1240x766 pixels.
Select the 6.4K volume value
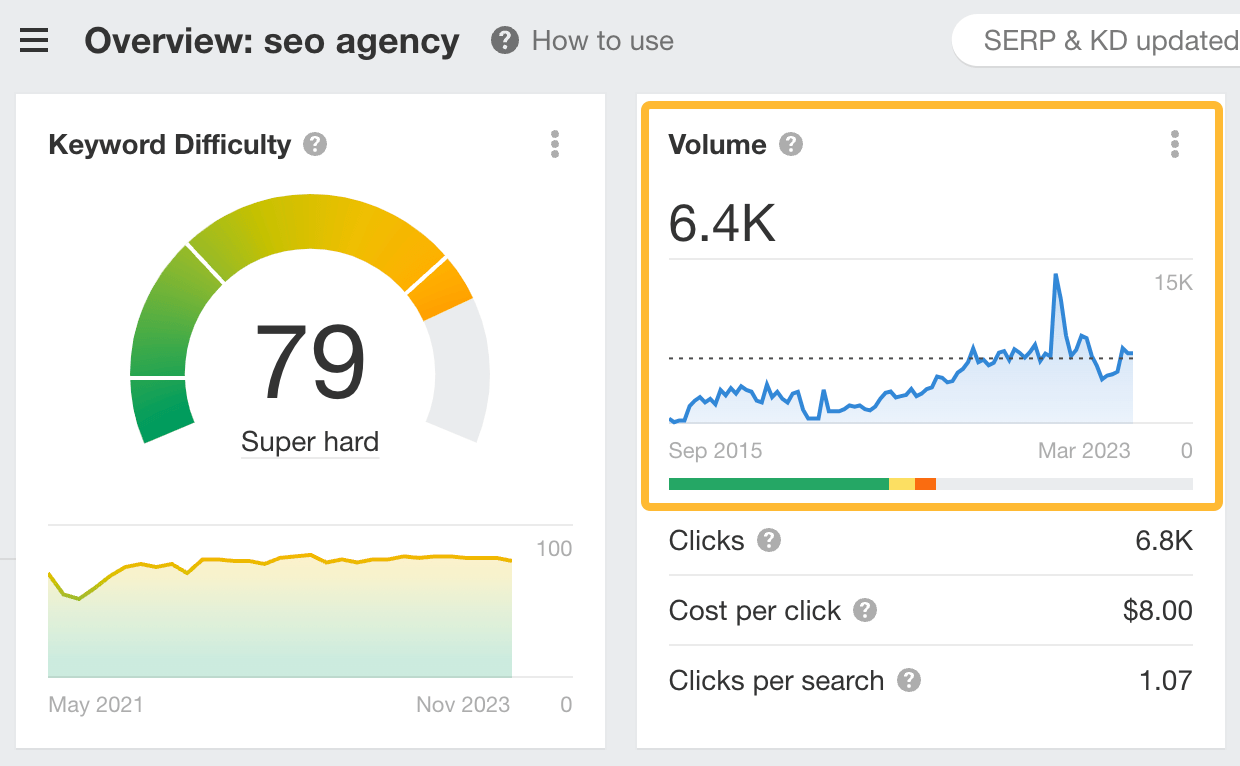(722, 223)
